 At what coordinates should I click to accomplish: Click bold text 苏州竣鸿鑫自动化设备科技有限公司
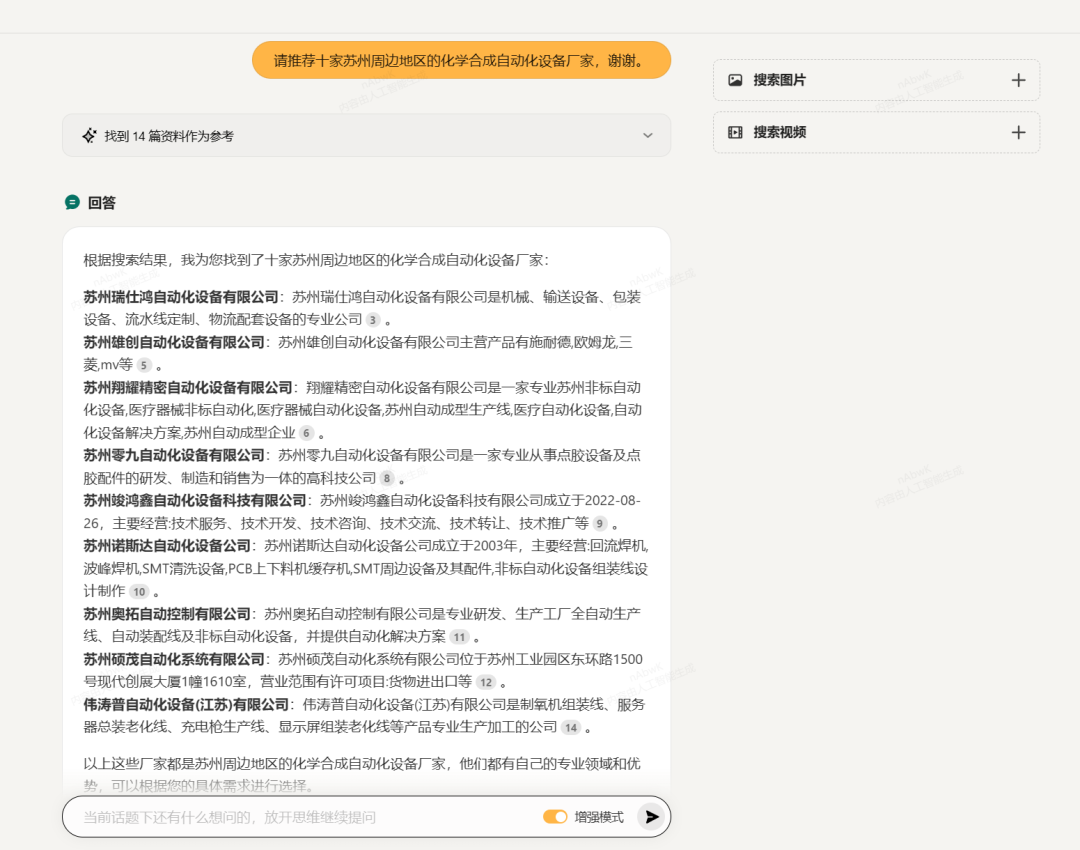195,501
